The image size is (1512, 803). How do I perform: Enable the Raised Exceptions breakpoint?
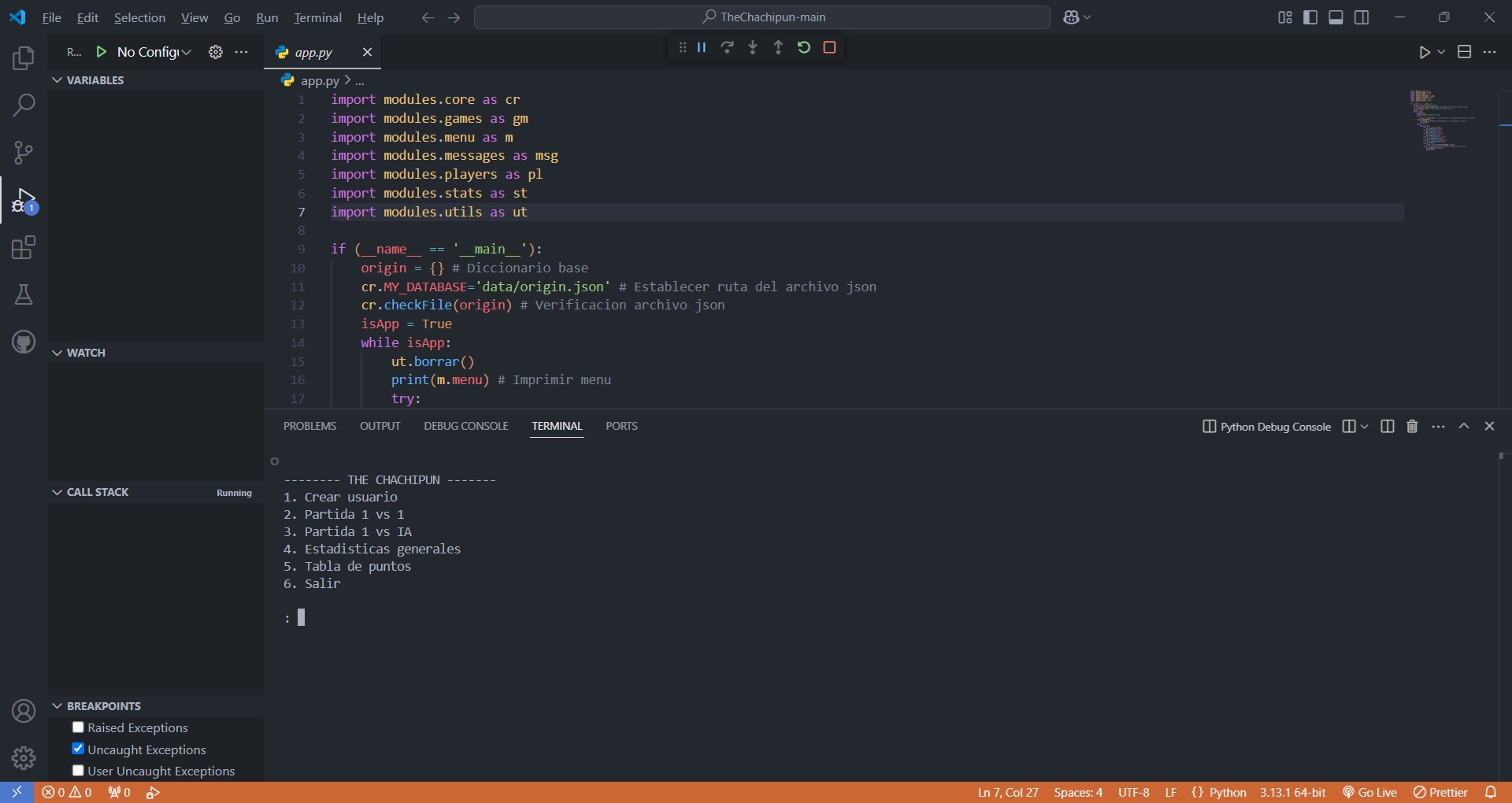point(78,727)
